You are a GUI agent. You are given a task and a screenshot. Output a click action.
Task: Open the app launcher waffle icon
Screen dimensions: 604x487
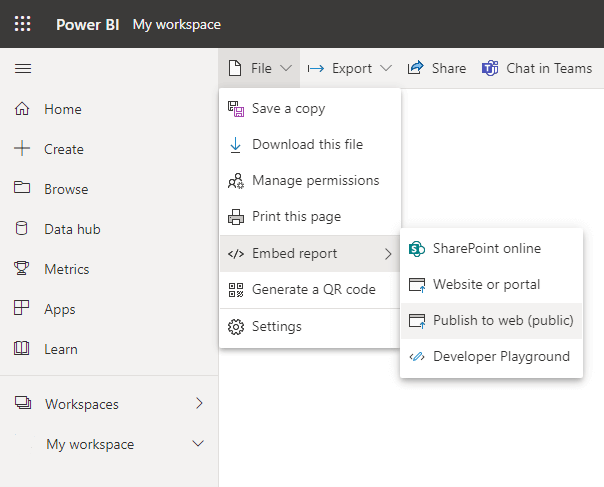22,24
